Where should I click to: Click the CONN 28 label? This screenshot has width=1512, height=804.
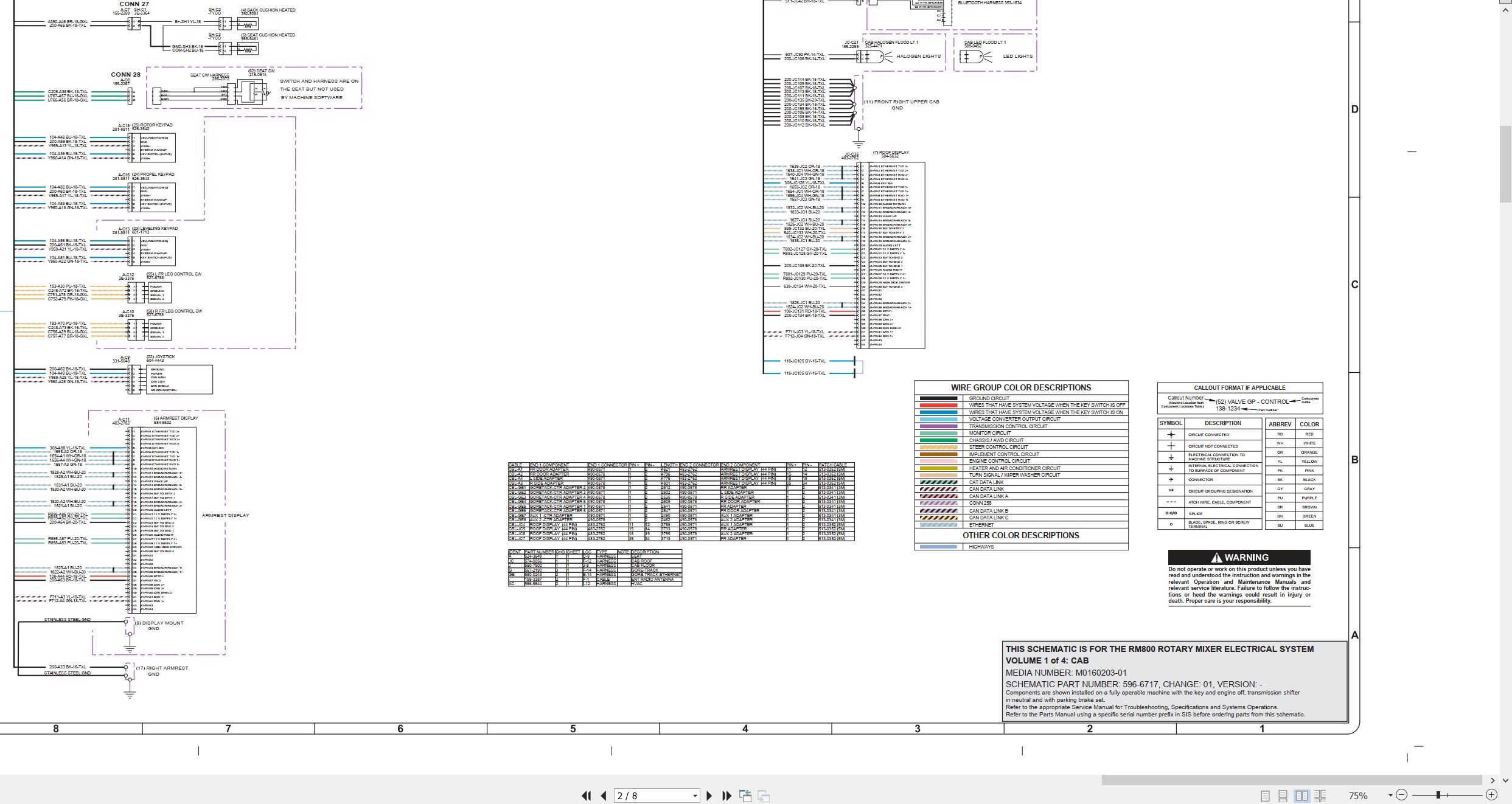point(125,75)
